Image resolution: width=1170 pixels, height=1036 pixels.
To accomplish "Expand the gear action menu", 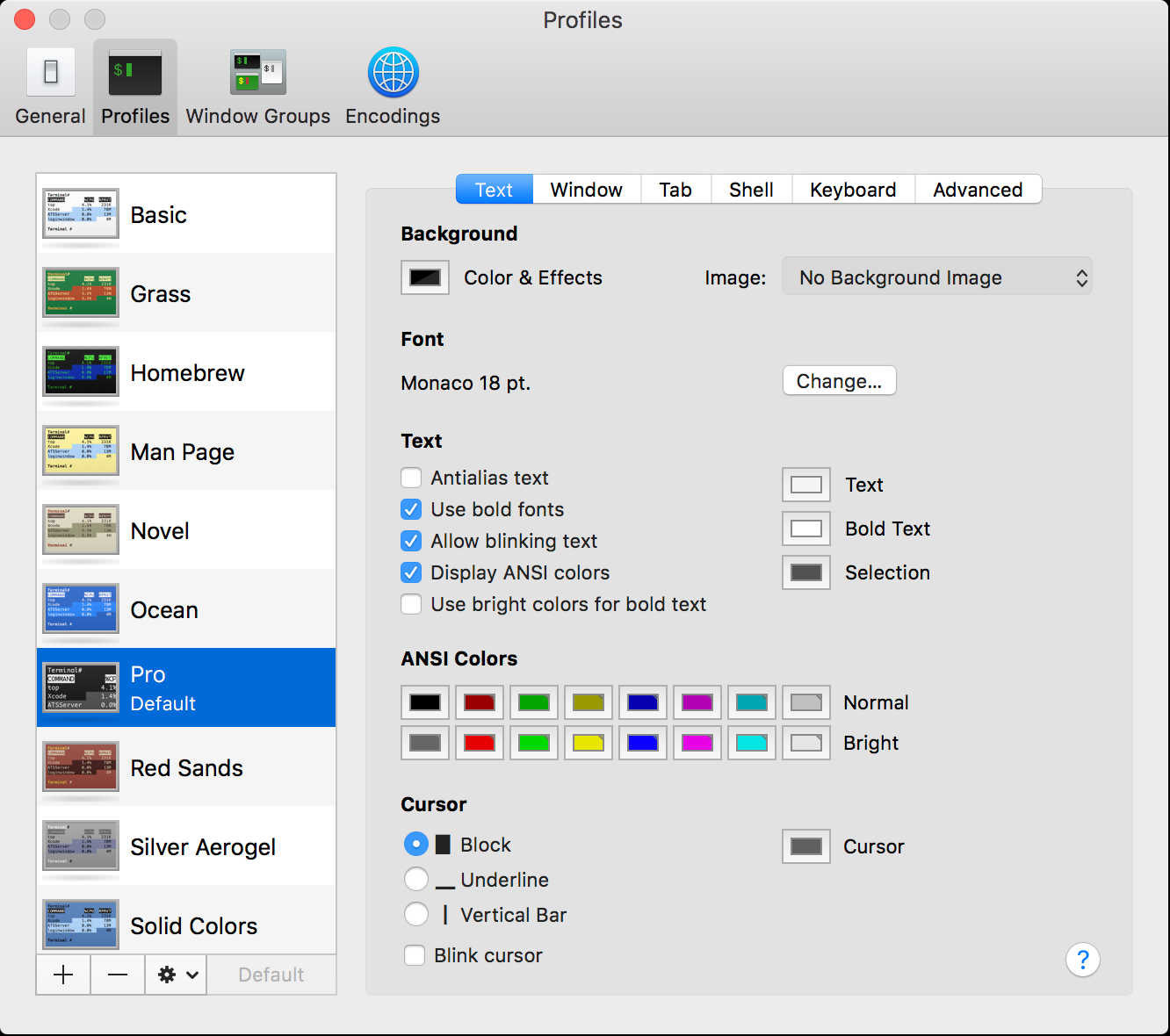I will pyautogui.click(x=177, y=975).
